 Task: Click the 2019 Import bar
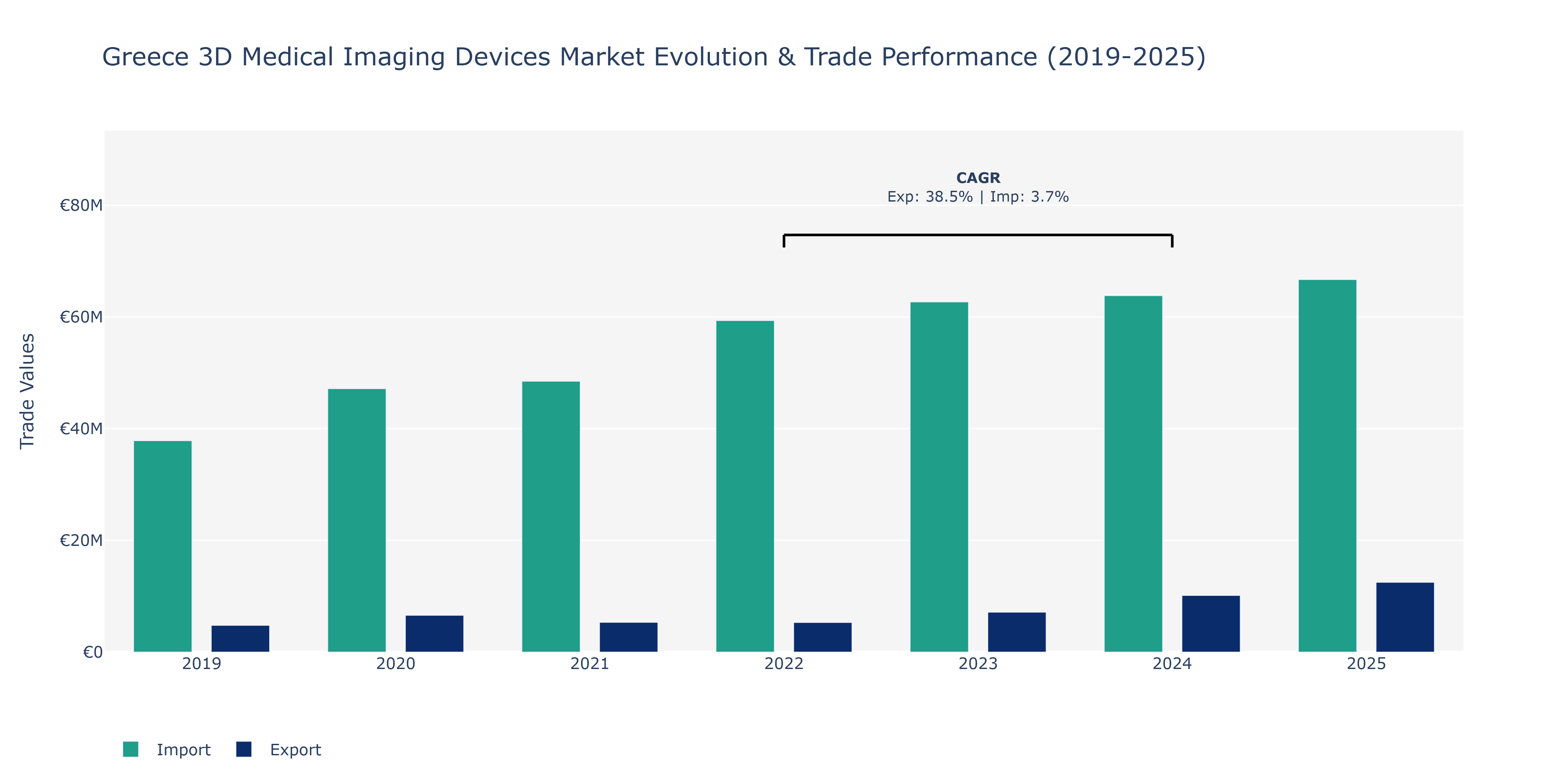(163, 546)
